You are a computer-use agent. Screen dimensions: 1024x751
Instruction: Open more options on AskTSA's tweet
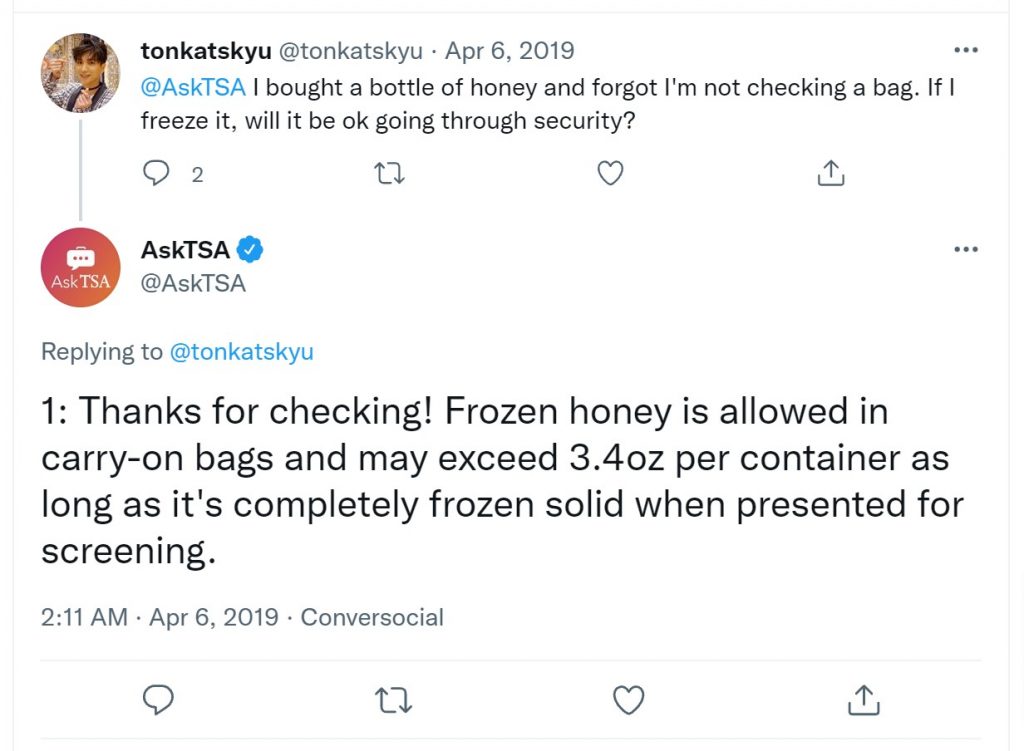(x=966, y=249)
